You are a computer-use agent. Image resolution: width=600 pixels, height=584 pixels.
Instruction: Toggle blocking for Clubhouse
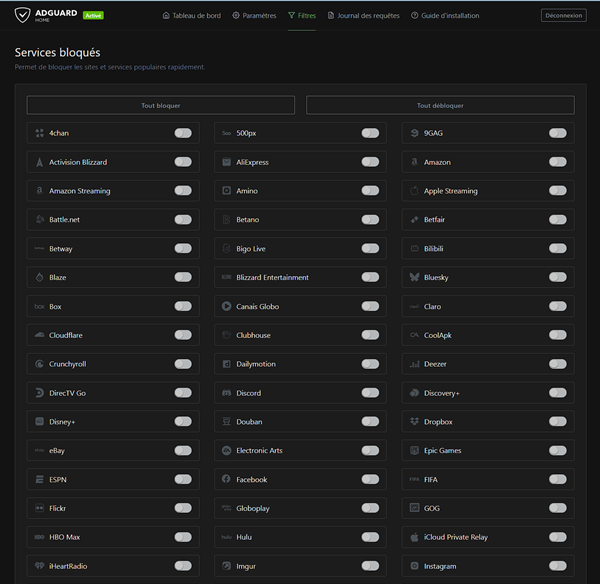tap(370, 335)
